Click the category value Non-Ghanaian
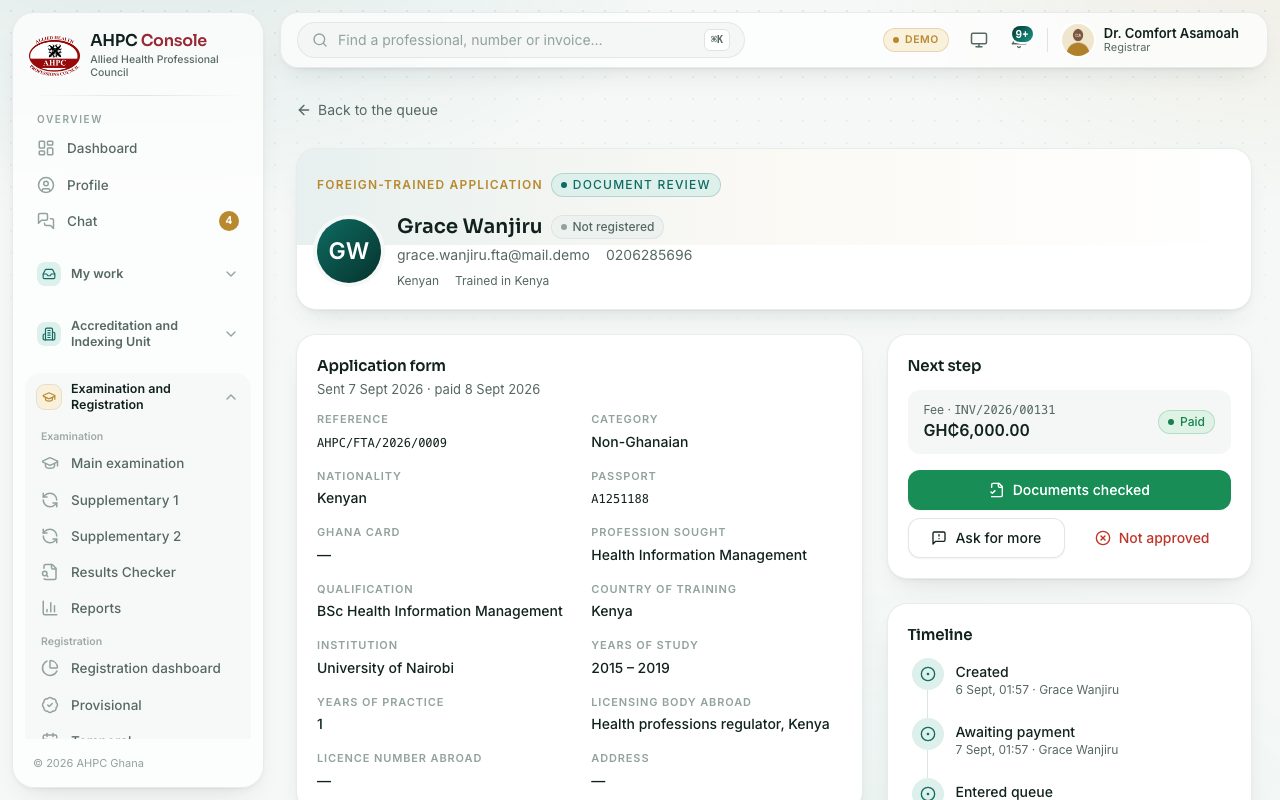Image resolution: width=1280 pixels, height=800 pixels. click(639, 442)
